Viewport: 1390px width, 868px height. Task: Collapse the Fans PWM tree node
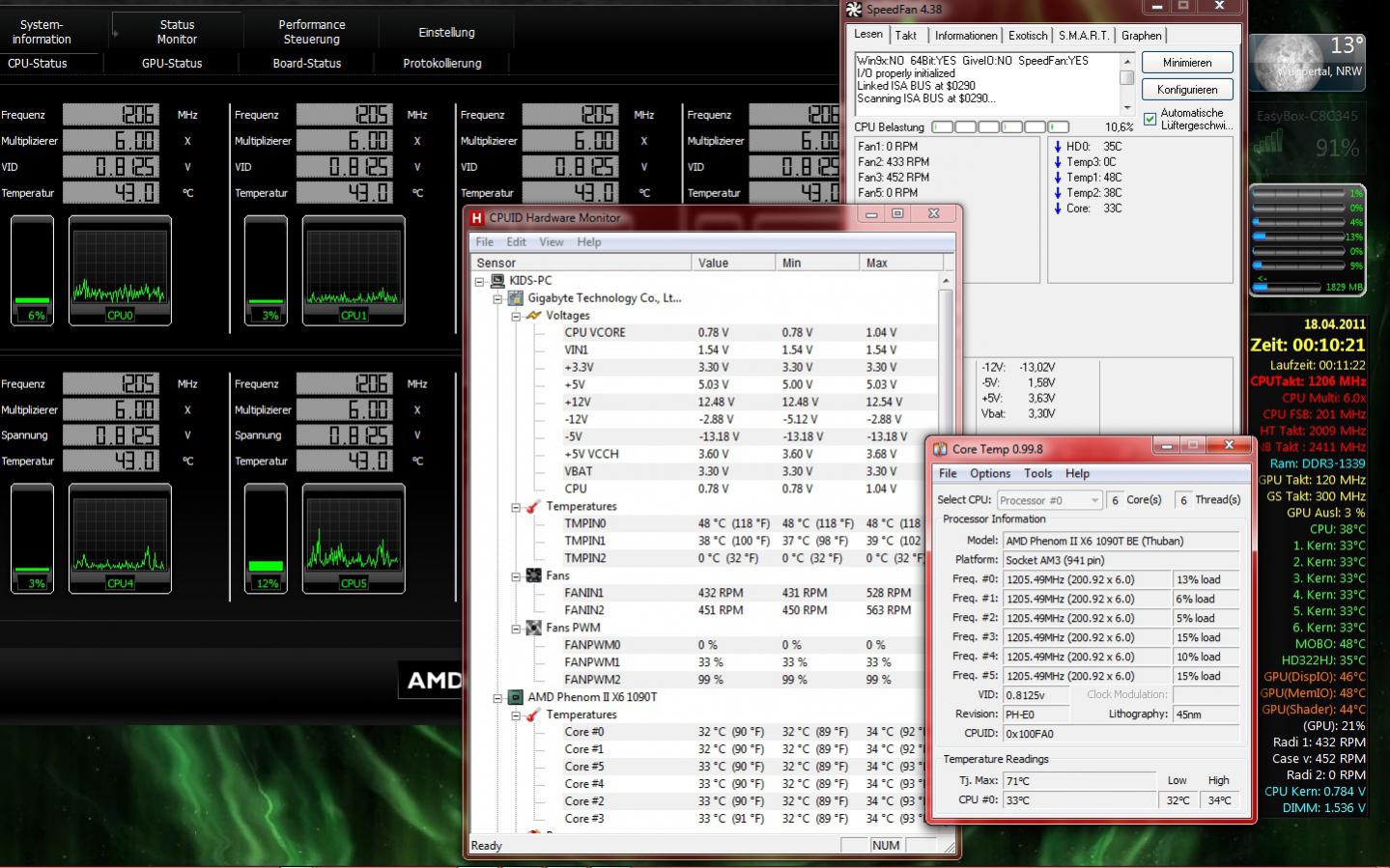tap(516, 628)
